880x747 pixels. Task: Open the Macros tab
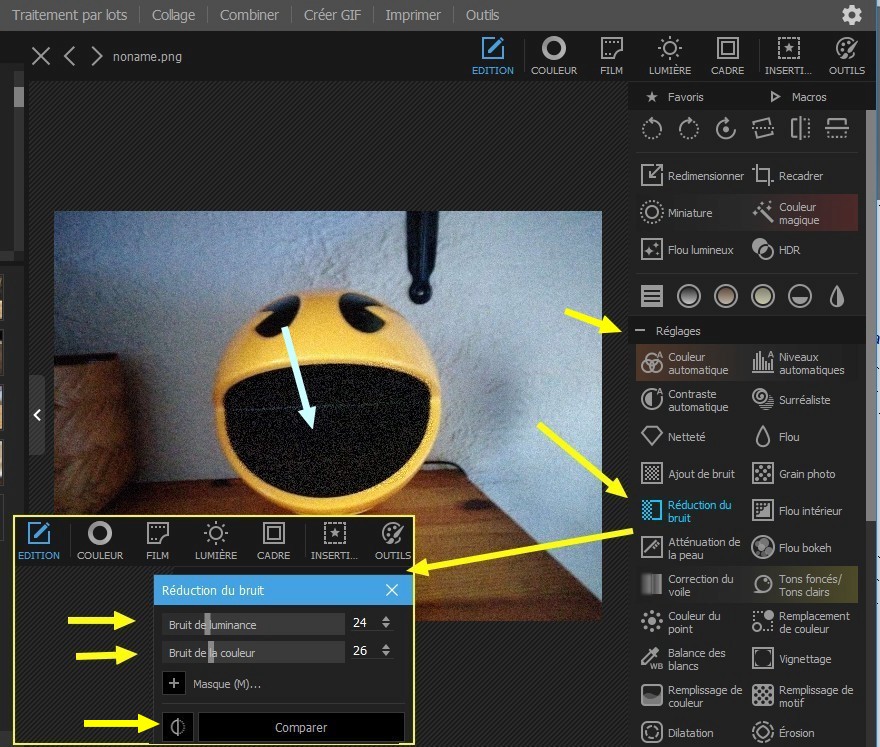pyautogui.click(x=798, y=97)
